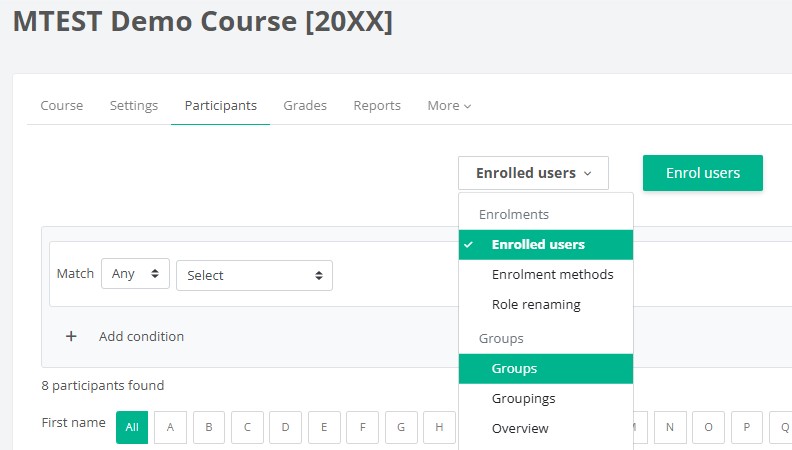This screenshot has width=792, height=450.
Task: Expand the Match Any selector
Action: (136, 274)
